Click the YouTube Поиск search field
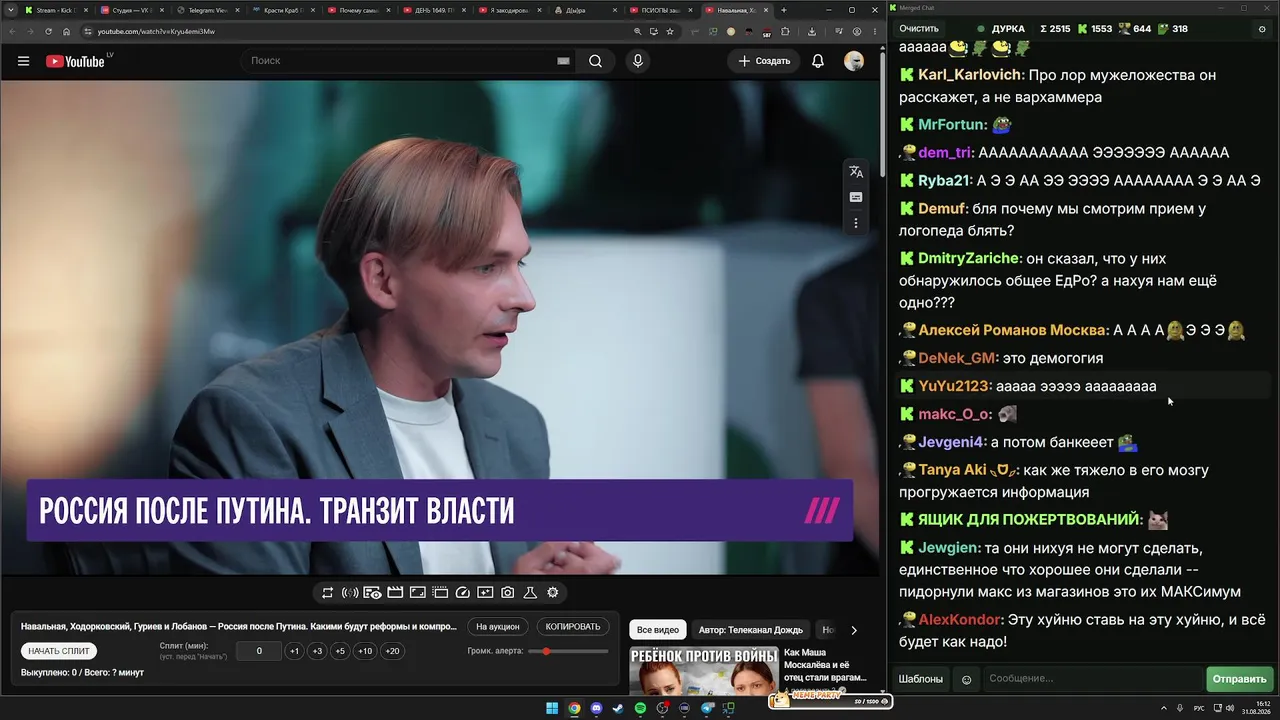This screenshot has width=1280, height=720. [410, 61]
